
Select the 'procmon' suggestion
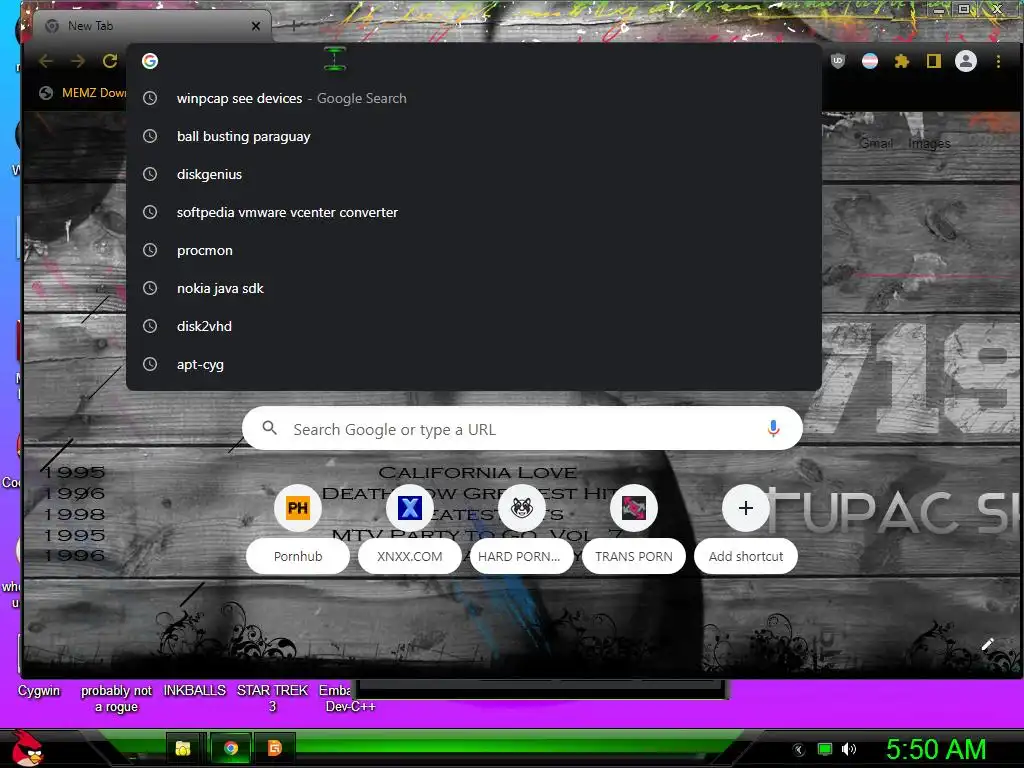point(473,250)
